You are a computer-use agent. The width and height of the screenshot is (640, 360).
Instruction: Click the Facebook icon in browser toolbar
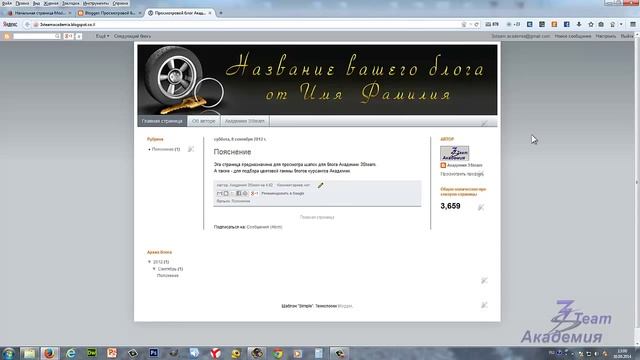pos(567,24)
